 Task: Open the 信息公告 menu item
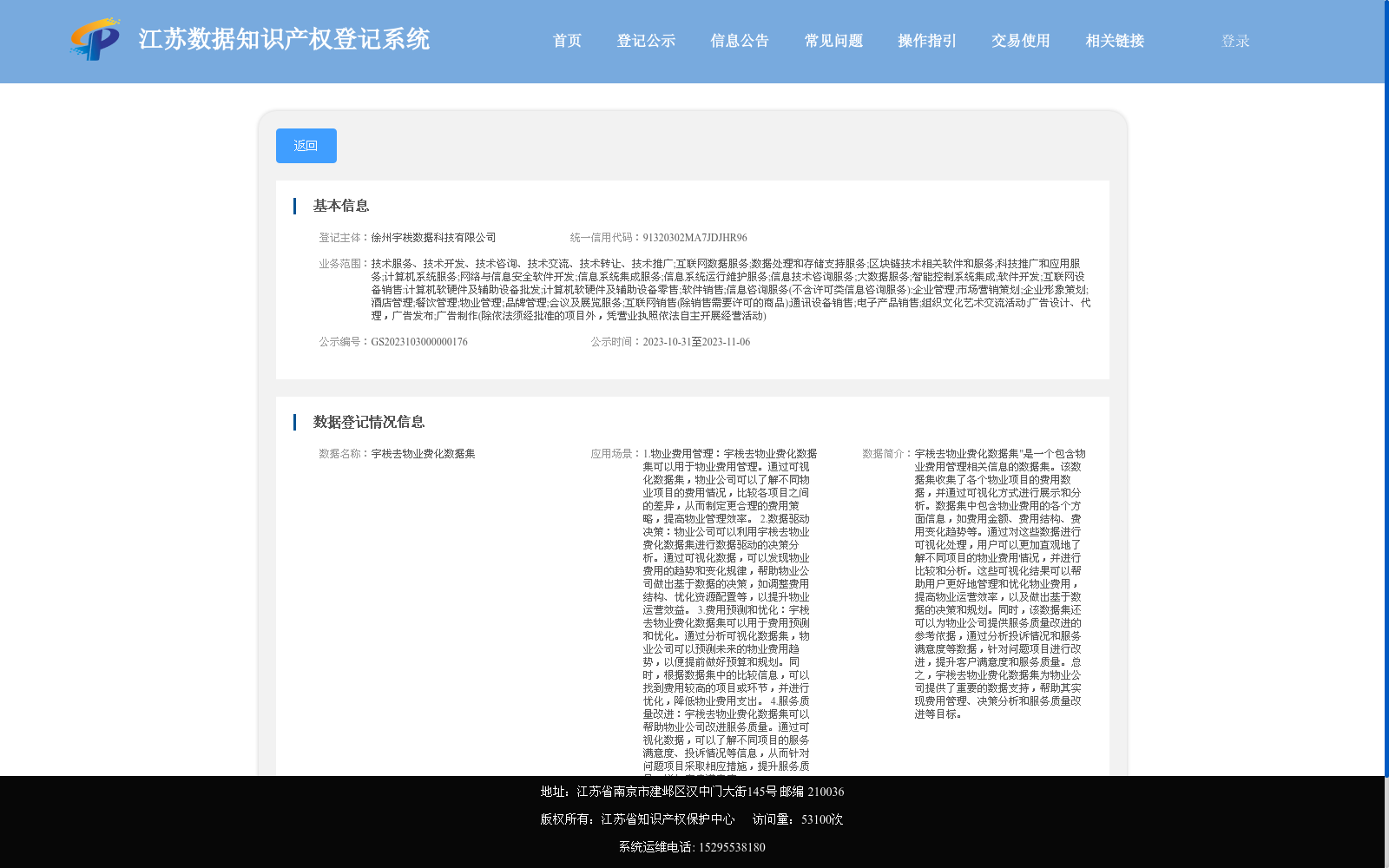[740, 41]
